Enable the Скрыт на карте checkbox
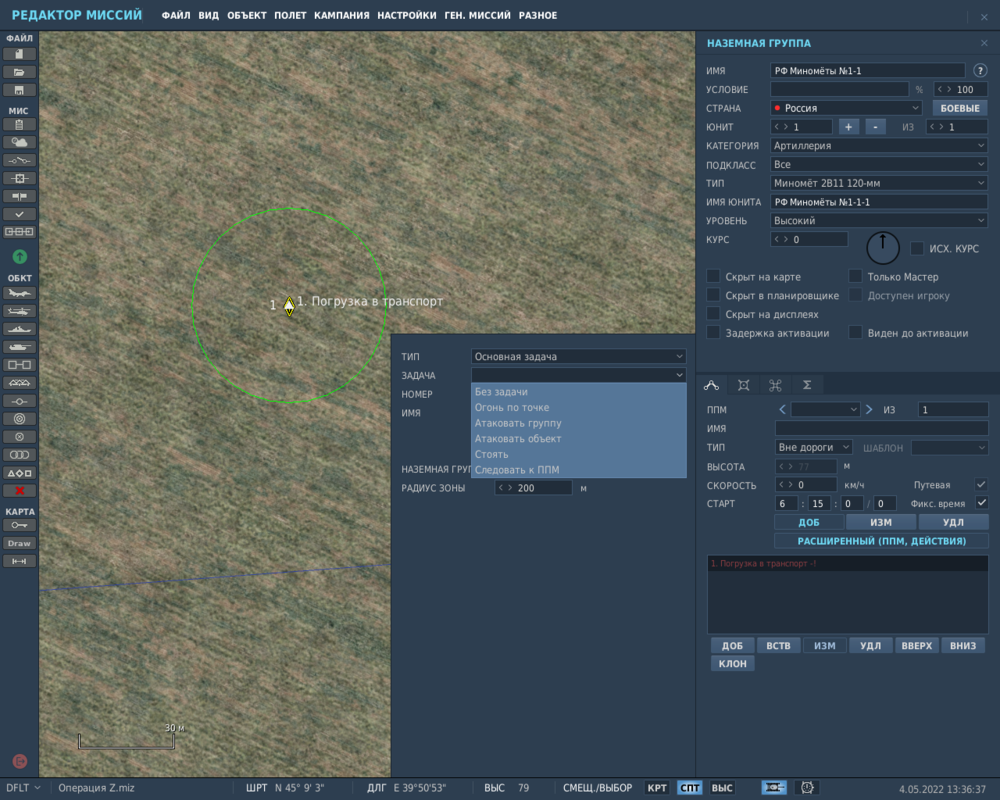 [x=713, y=276]
